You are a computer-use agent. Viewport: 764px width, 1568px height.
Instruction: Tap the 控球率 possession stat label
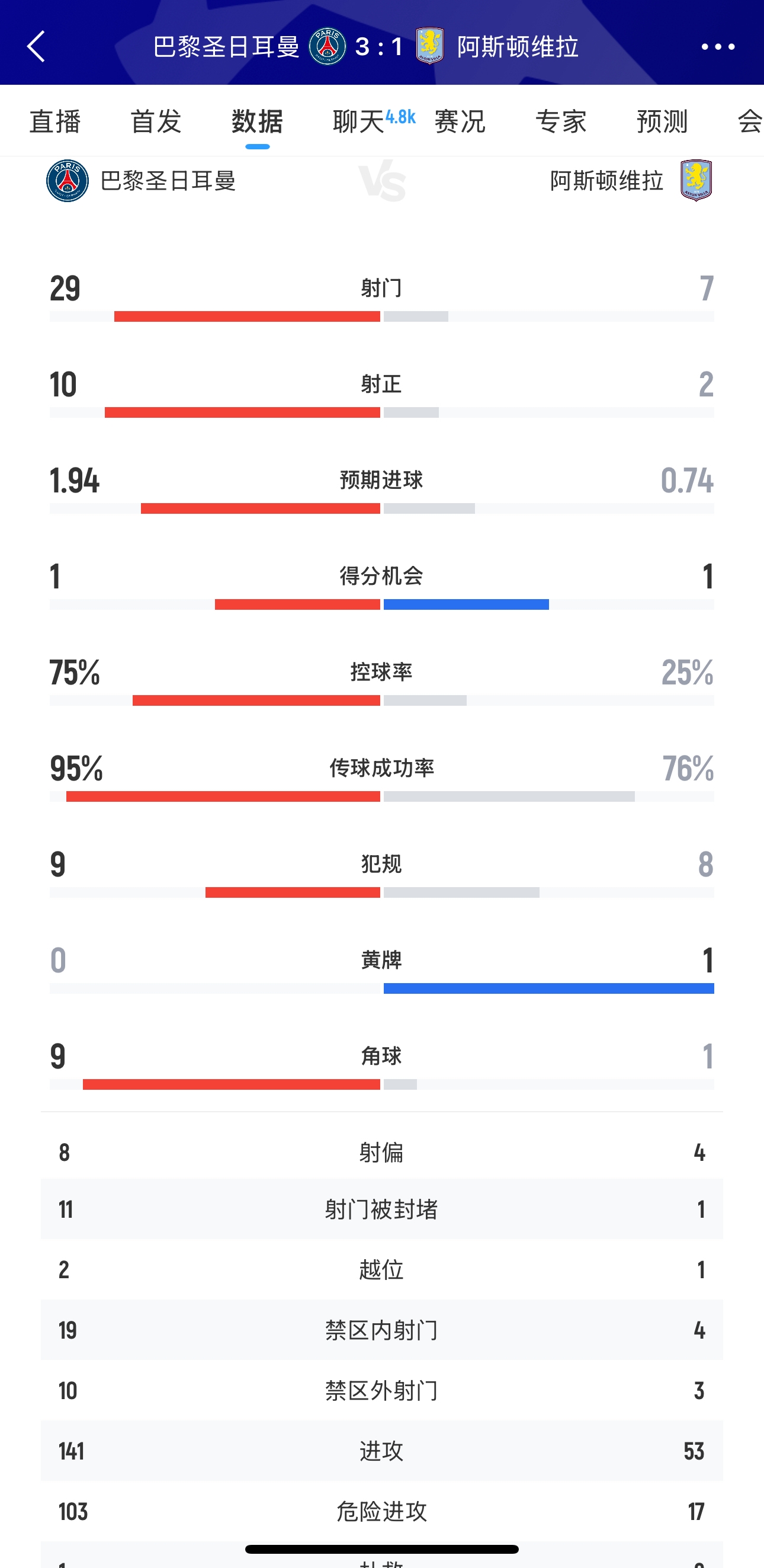pos(381,672)
